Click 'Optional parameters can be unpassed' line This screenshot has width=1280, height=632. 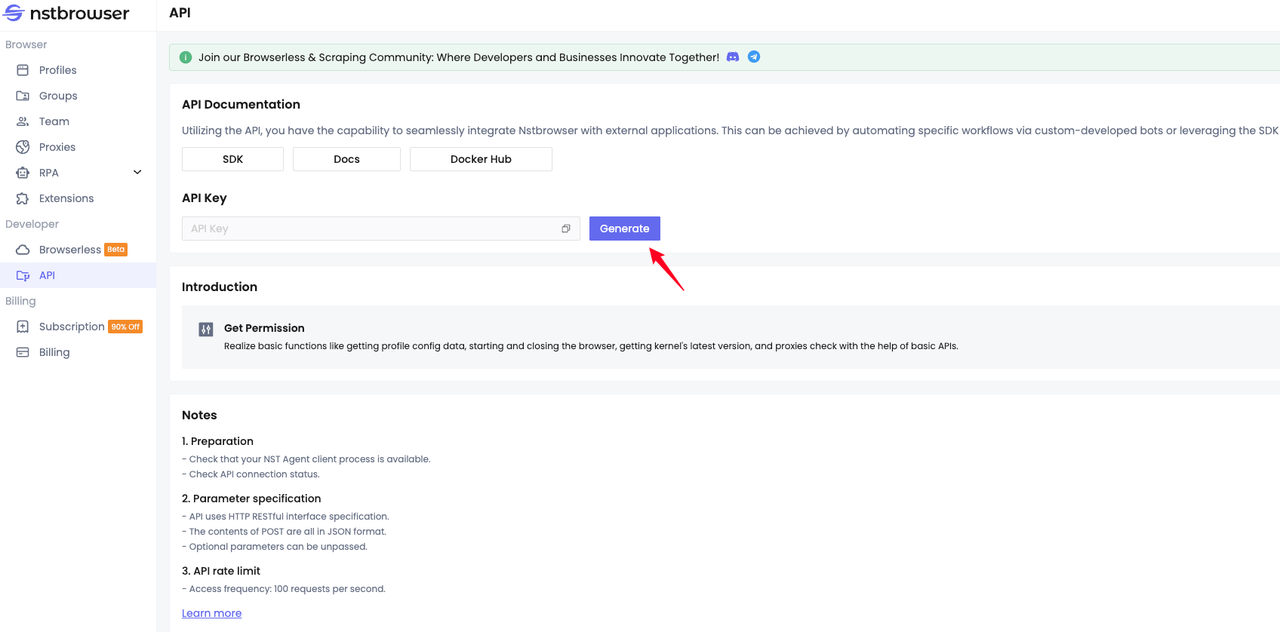pyautogui.click(x=275, y=547)
